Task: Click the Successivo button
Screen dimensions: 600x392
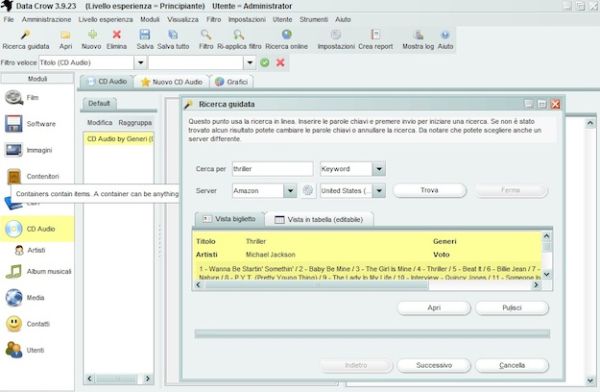Action: [x=434, y=365]
